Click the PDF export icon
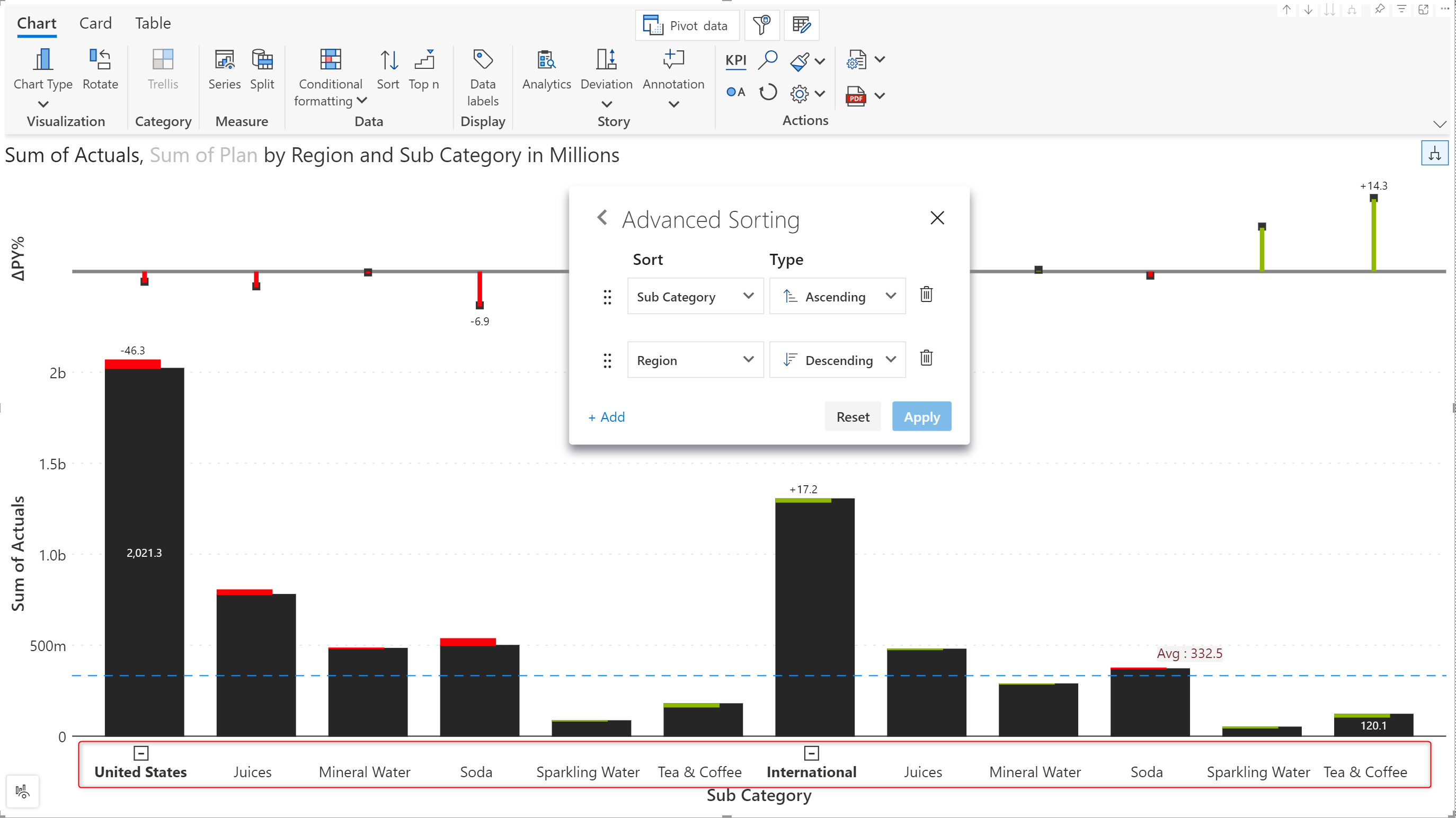The height and width of the screenshot is (818, 1456). click(856, 96)
